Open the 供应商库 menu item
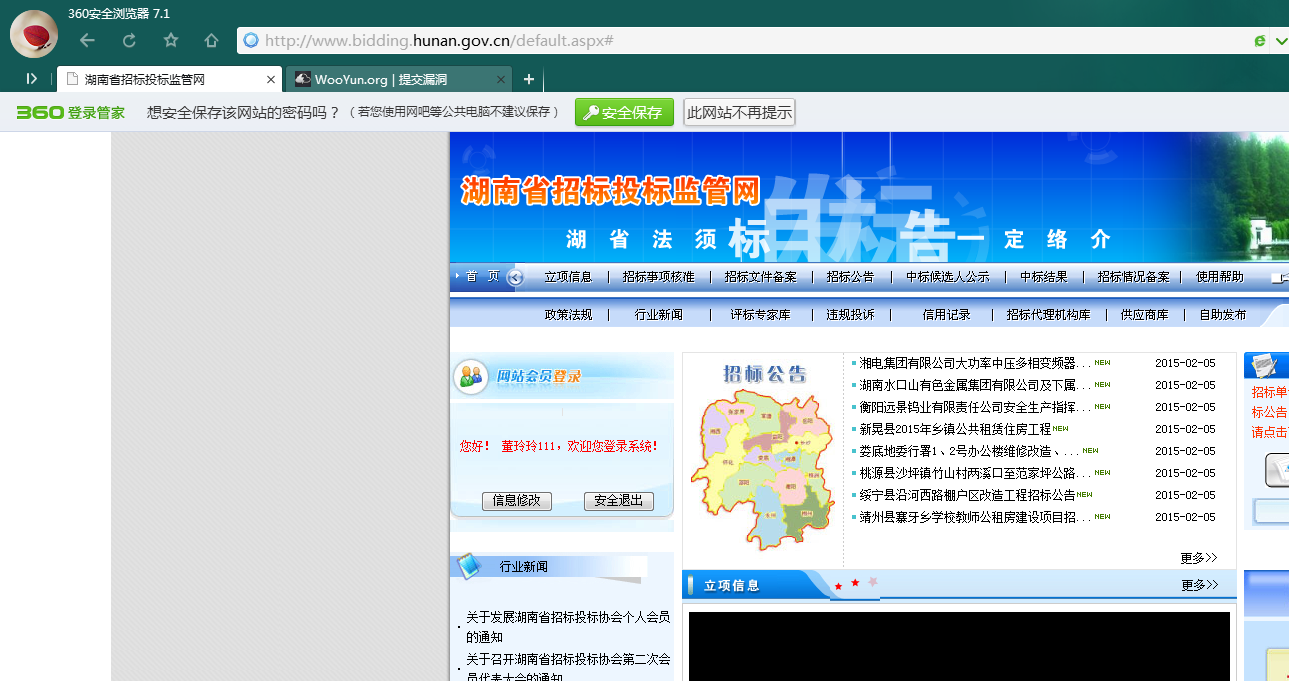 pos(1144,314)
